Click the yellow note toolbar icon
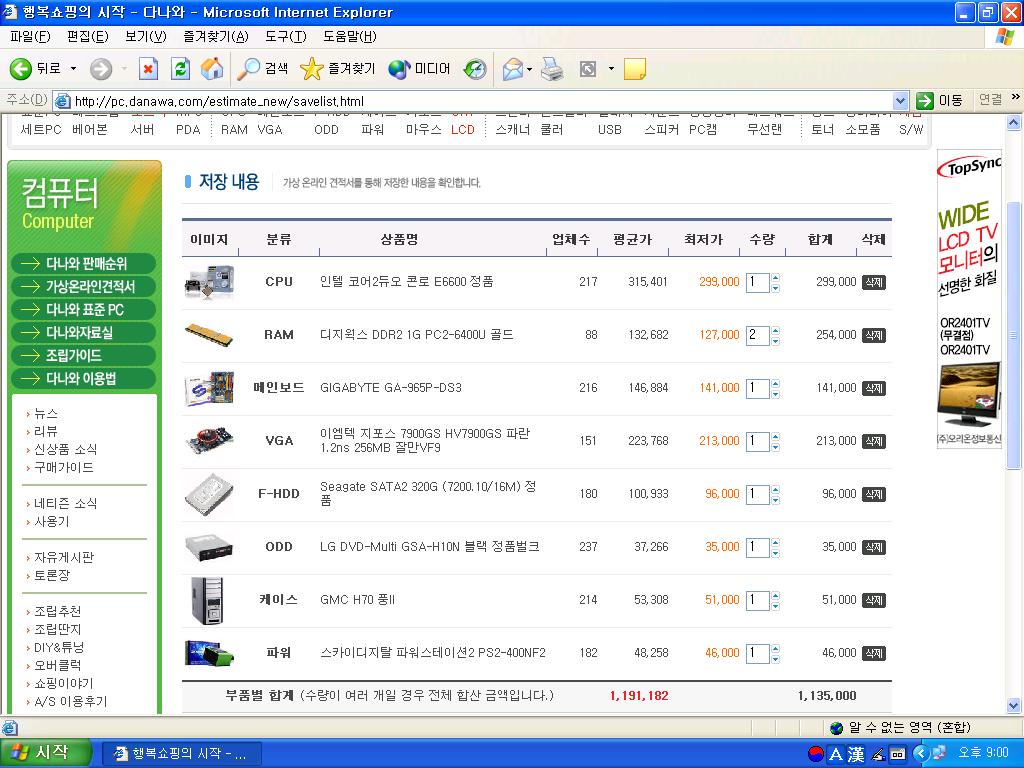The width and height of the screenshot is (1024, 768). [635, 69]
